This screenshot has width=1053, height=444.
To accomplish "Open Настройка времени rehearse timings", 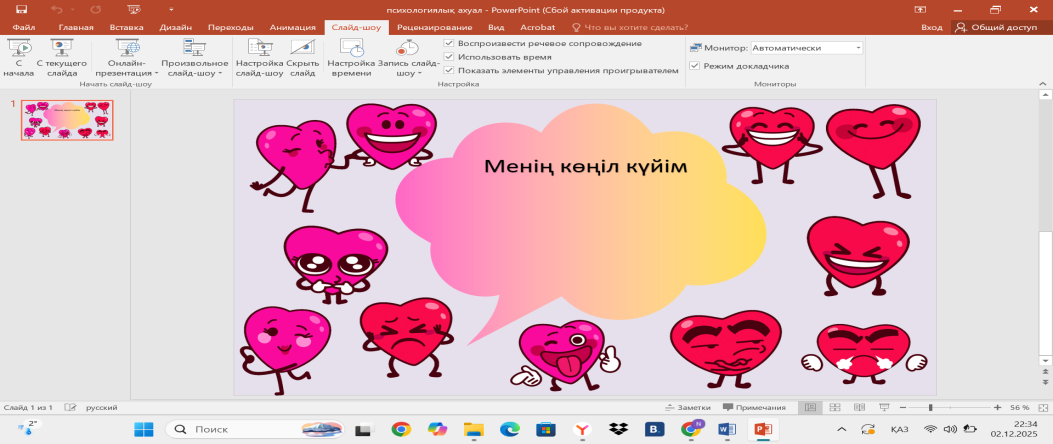I will 351,58.
